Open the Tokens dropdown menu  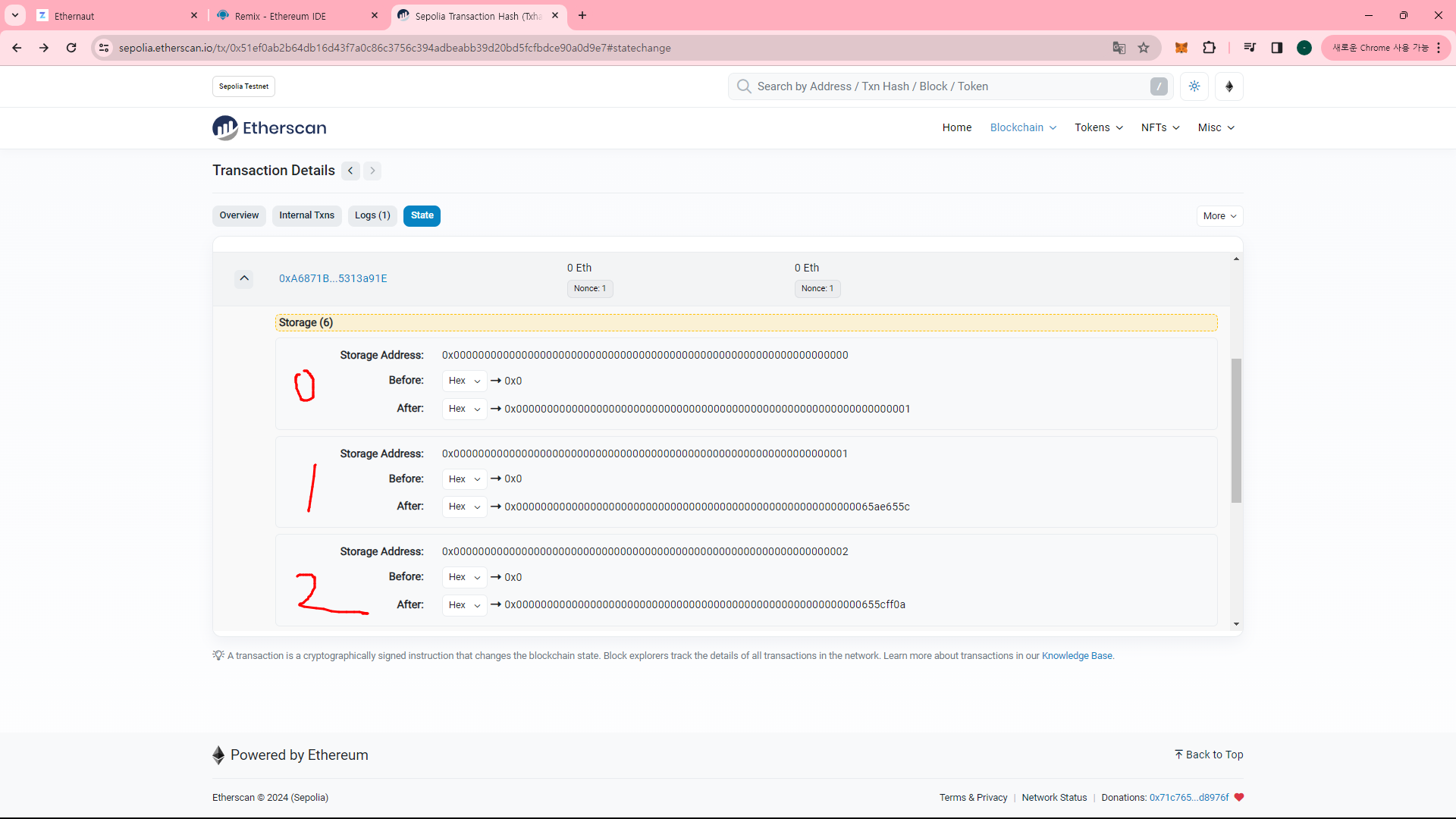click(1099, 127)
